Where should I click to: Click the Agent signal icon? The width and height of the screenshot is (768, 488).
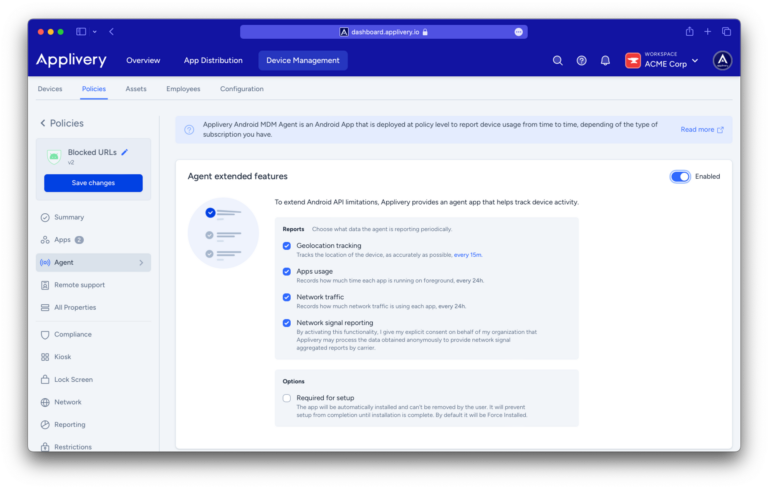pos(45,263)
